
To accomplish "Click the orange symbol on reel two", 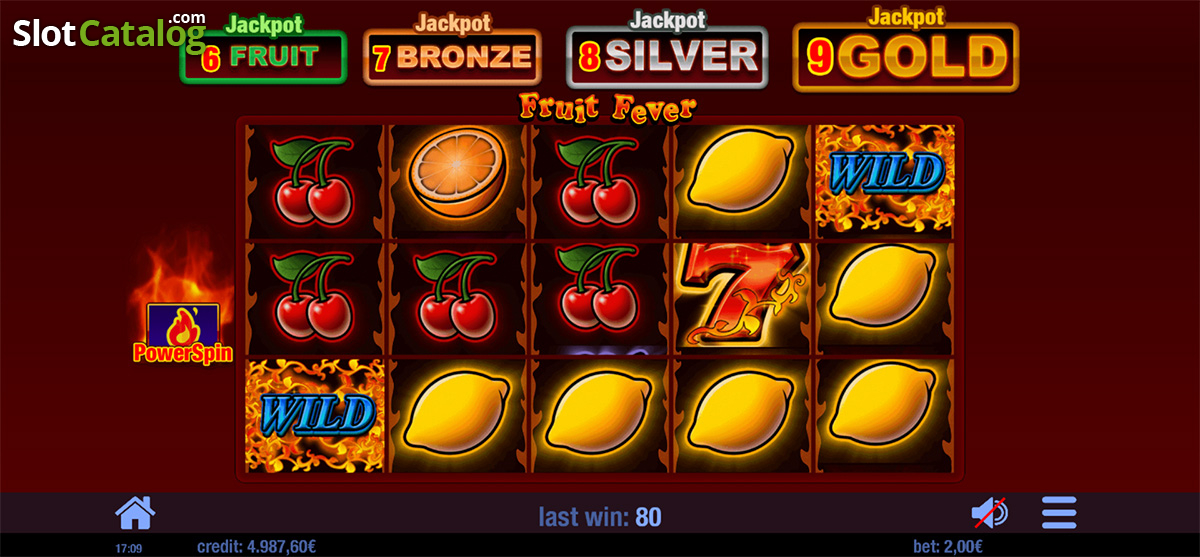I will [x=457, y=181].
